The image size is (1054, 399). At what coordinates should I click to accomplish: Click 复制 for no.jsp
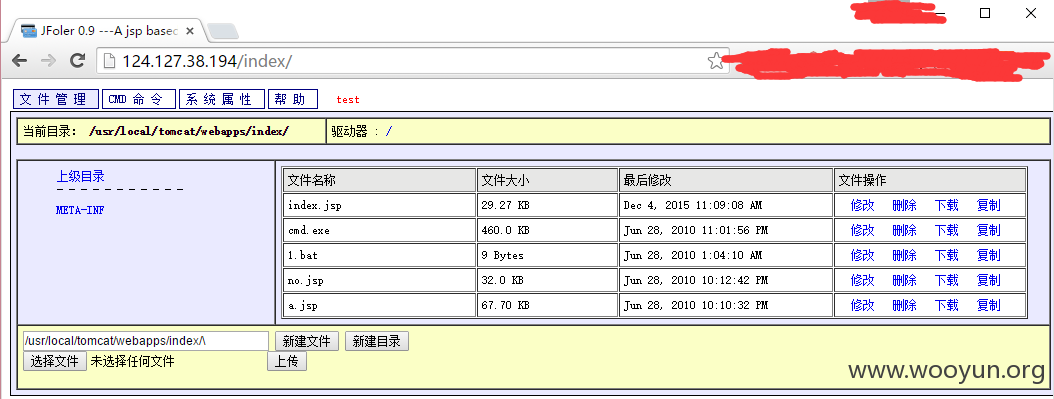coord(988,280)
